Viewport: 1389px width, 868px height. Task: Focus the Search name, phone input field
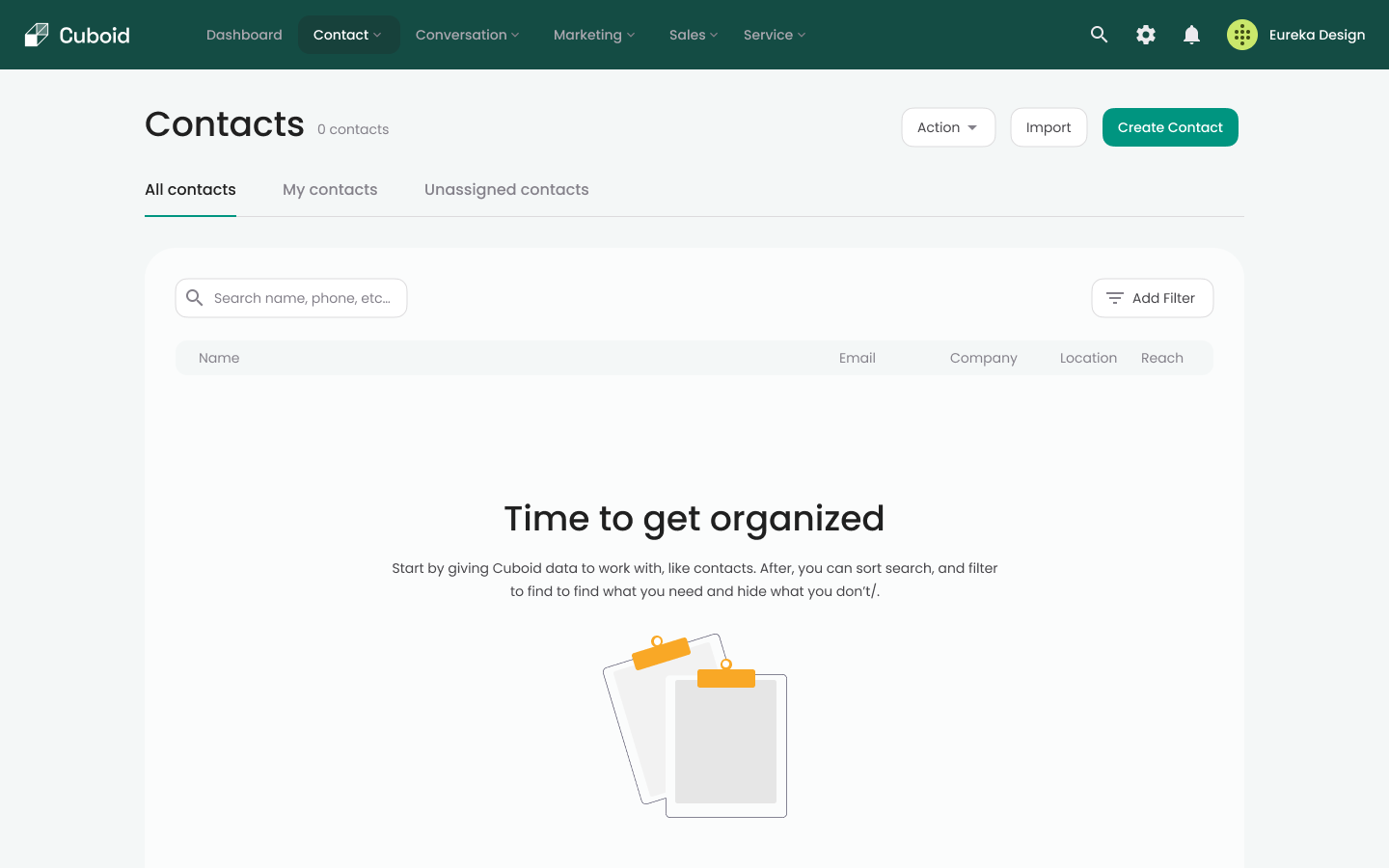pyautogui.click(x=302, y=298)
